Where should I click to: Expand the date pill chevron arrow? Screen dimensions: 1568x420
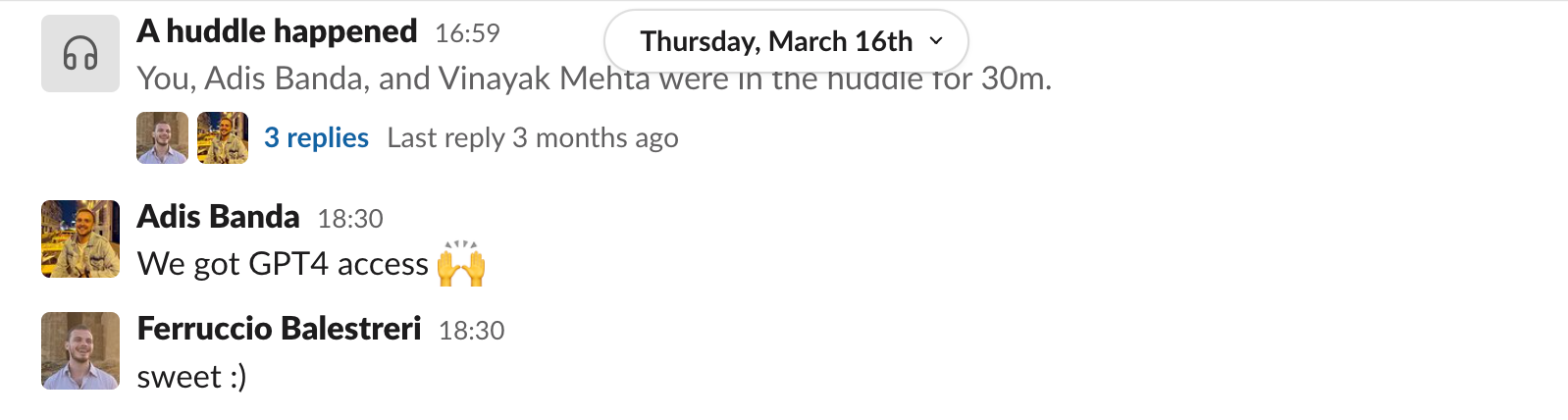pos(936,41)
